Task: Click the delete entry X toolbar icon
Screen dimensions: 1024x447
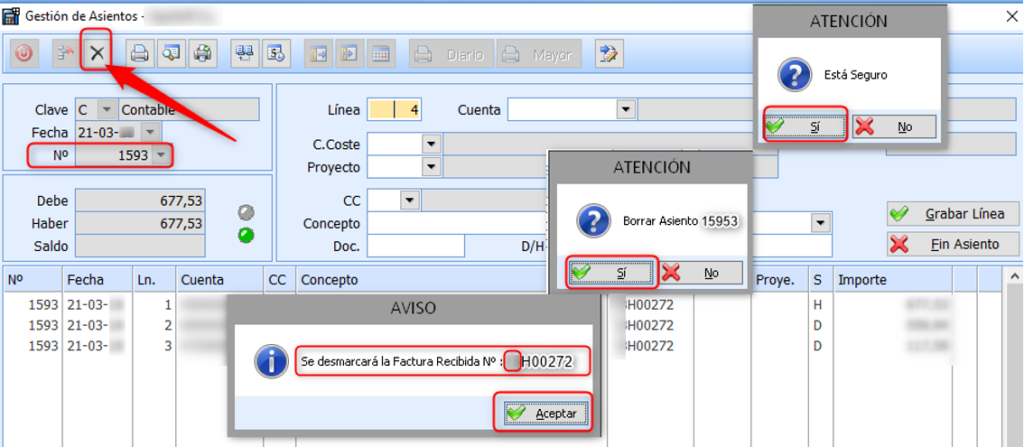Action: click(x=96, y=53)
